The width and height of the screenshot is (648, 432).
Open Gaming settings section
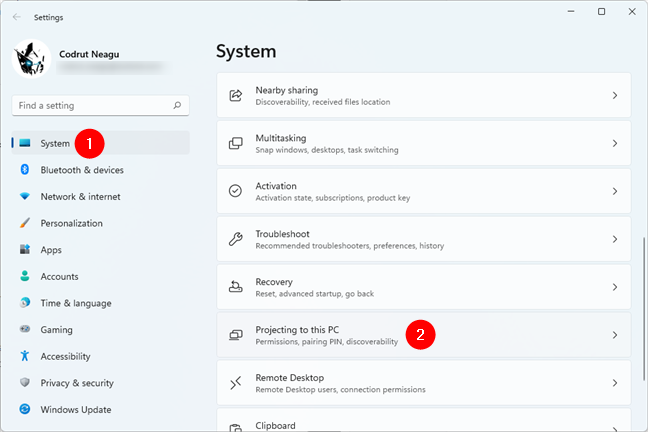pos(100,329)
